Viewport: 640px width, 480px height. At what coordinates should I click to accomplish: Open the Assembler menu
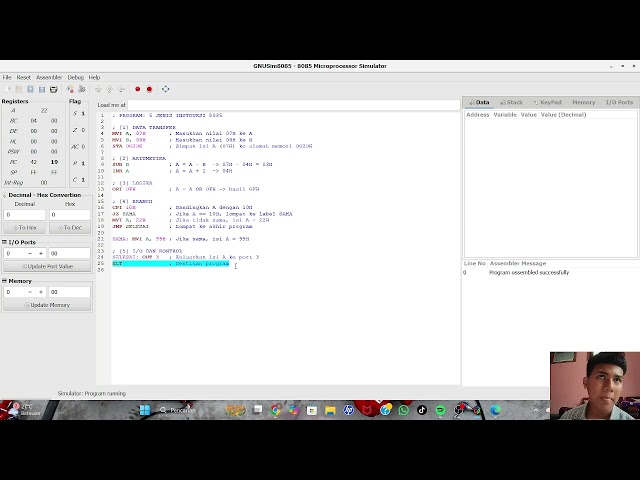click(x=49, y=77)
